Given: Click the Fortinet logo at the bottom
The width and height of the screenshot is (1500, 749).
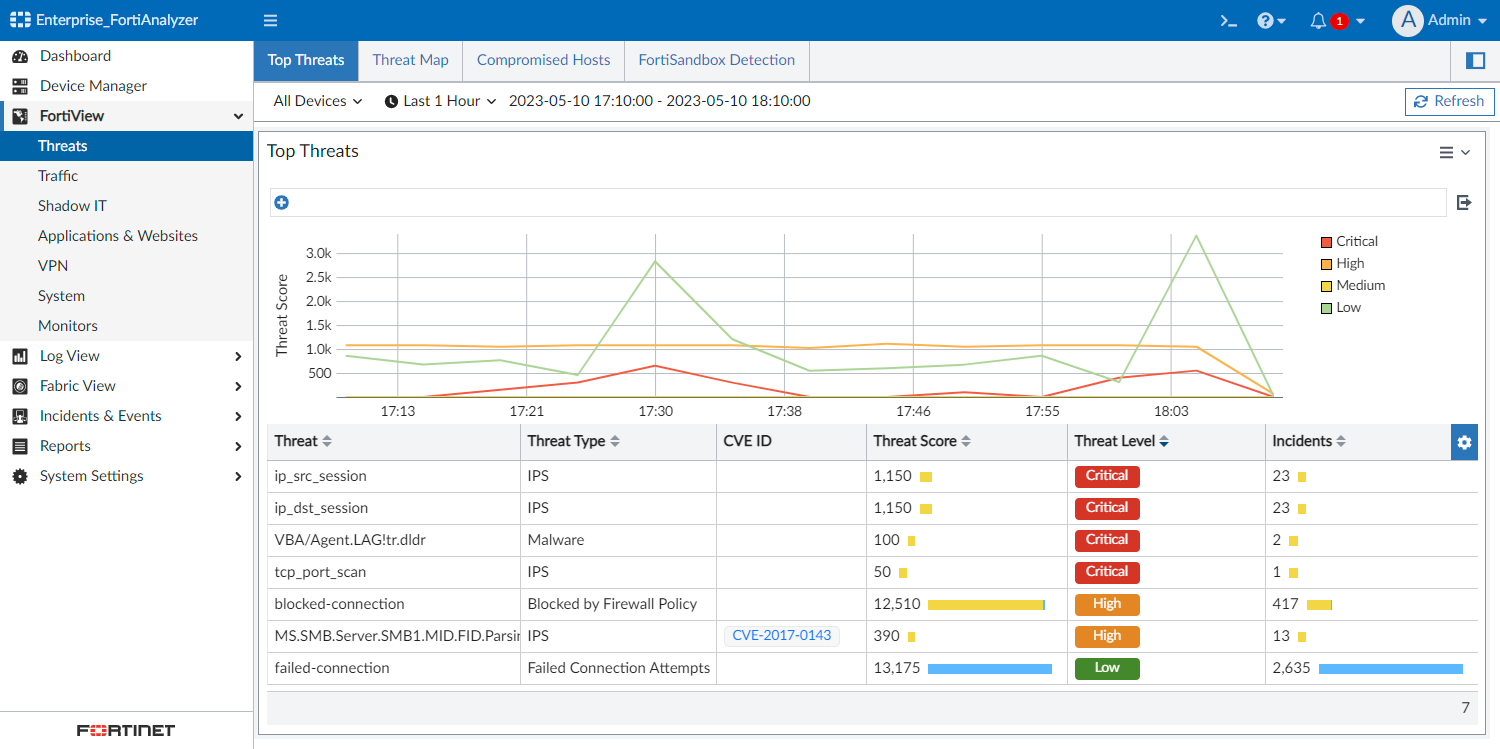Looking at the screenshot, I should tap(125, 730).
